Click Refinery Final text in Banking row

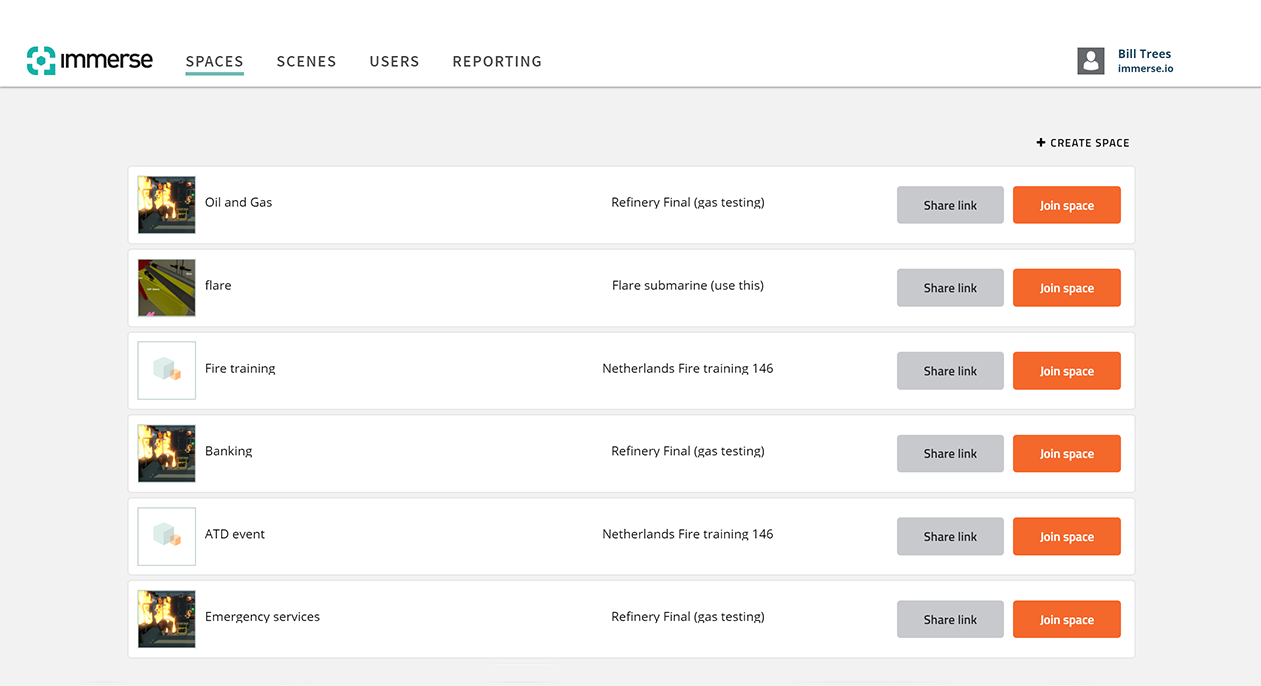click(x=688, y=451)
